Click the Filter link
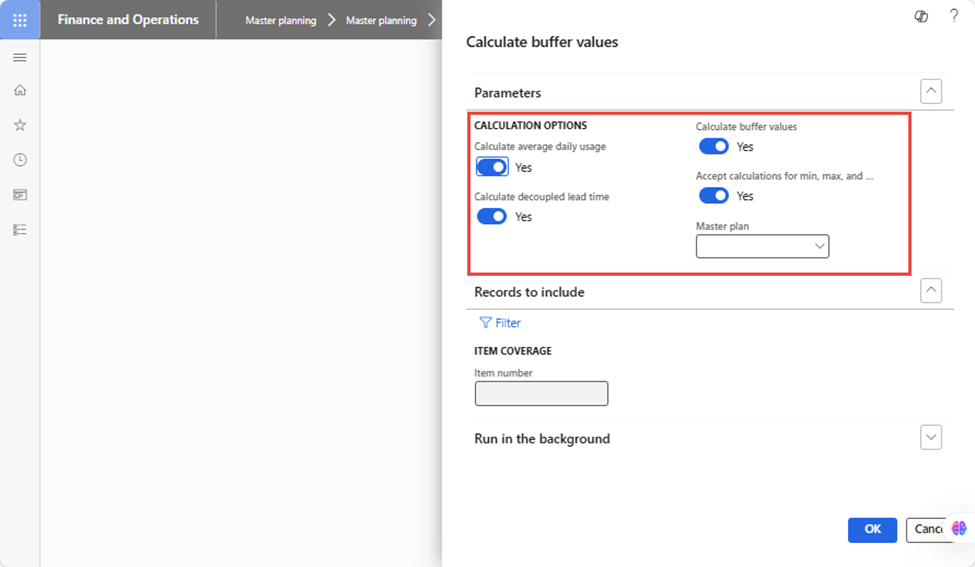975x567 pixels. coord(500,323)
